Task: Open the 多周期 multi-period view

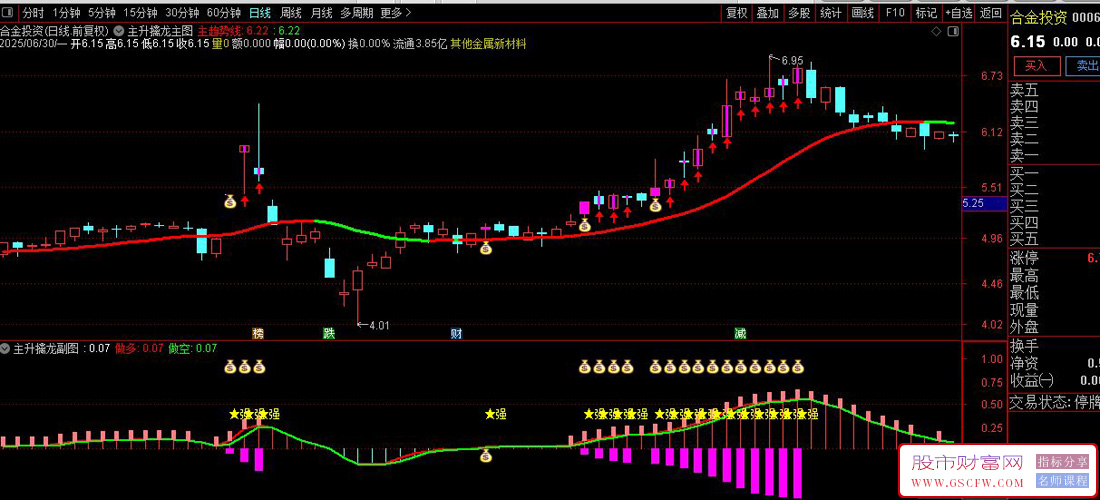Action: coord(357,13)
